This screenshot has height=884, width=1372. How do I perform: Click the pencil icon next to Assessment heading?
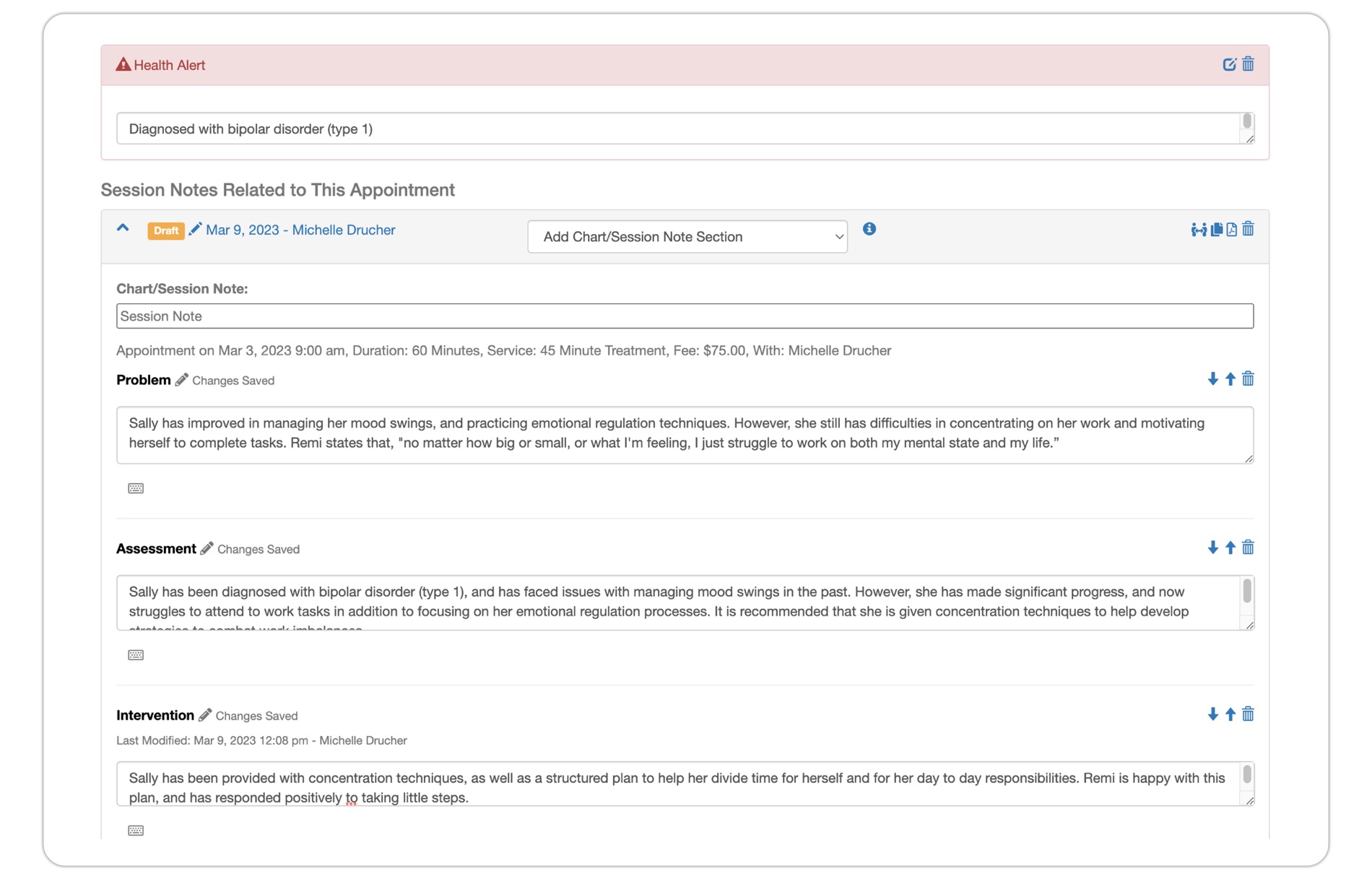point(207,549)
